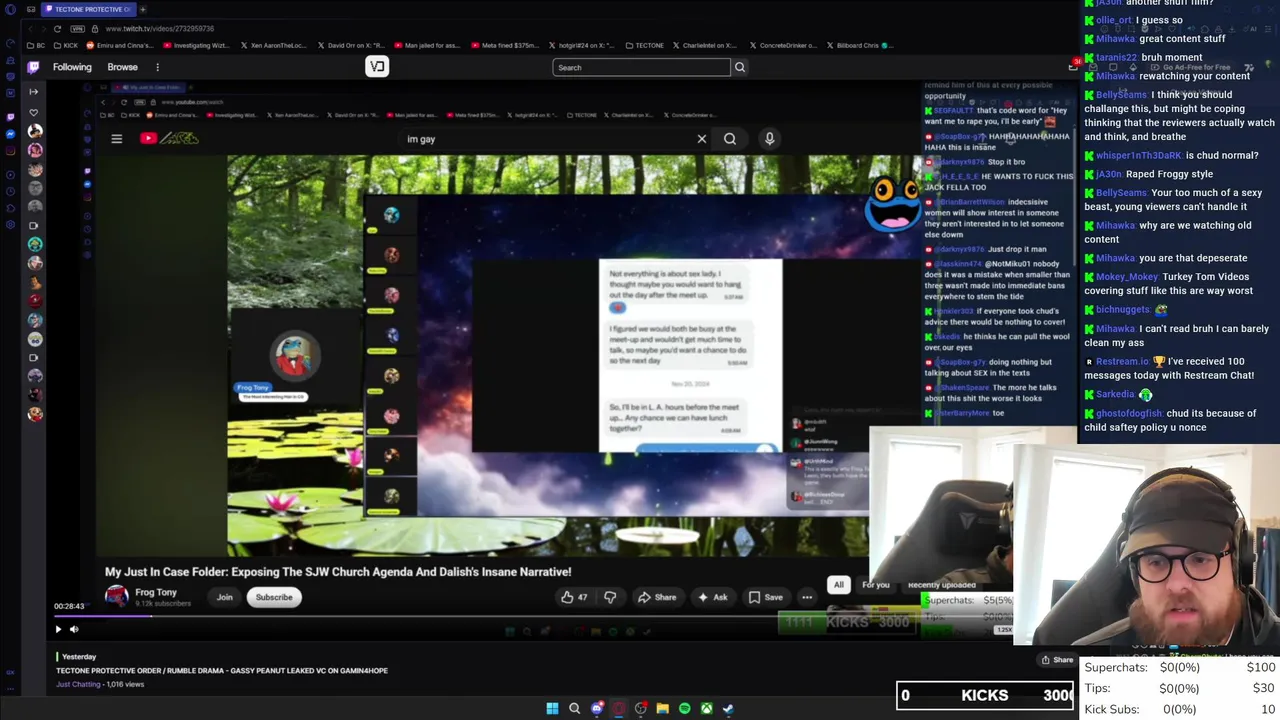Open the BC bookmarks folder

point(35,45)
